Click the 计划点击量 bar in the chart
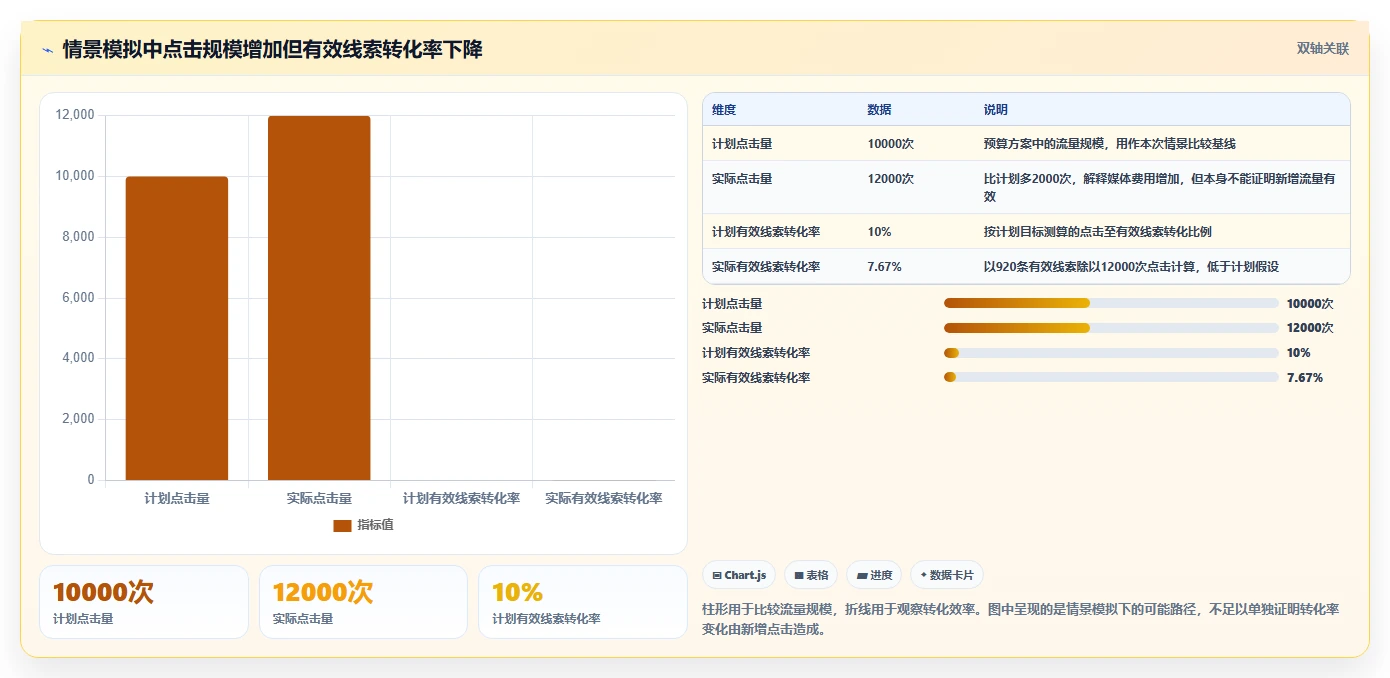The width and height of the screenshot is (1390, 678). click(x=177, y=328)
